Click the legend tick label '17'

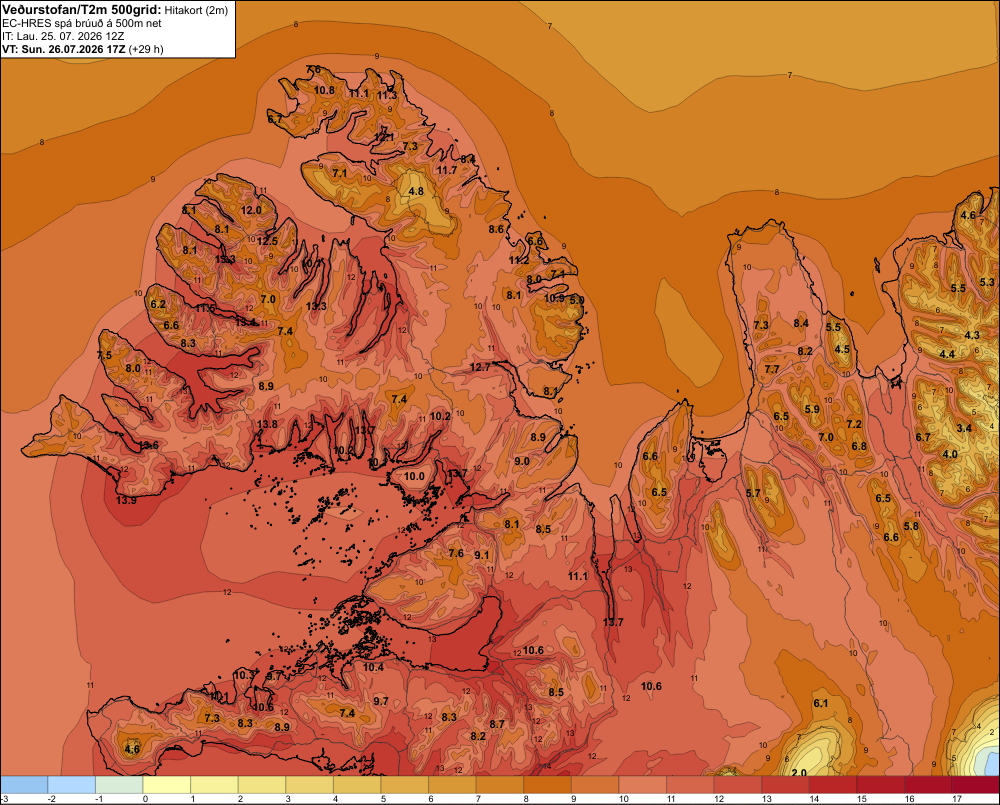(x=957, y=799)
